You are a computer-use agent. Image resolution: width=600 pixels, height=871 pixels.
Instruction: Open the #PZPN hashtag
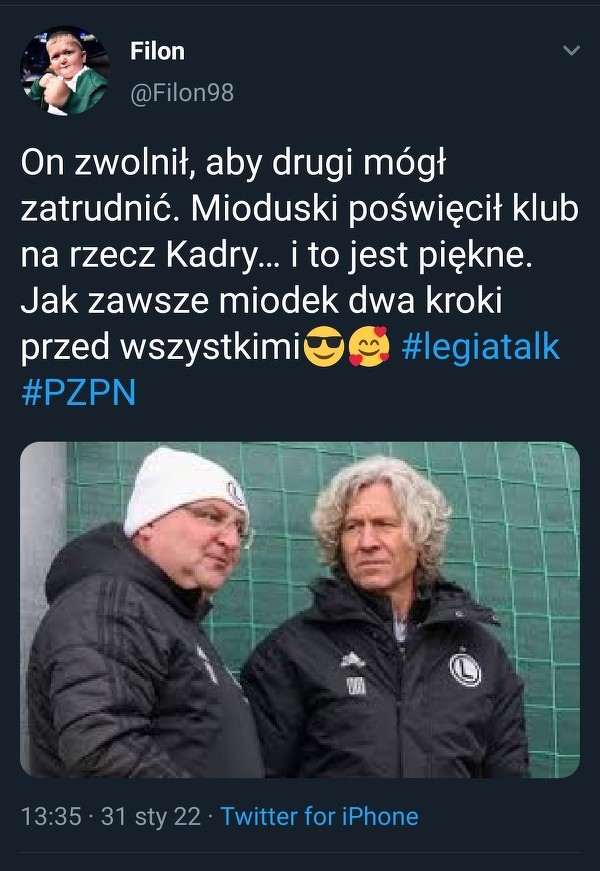pos(78,393)
